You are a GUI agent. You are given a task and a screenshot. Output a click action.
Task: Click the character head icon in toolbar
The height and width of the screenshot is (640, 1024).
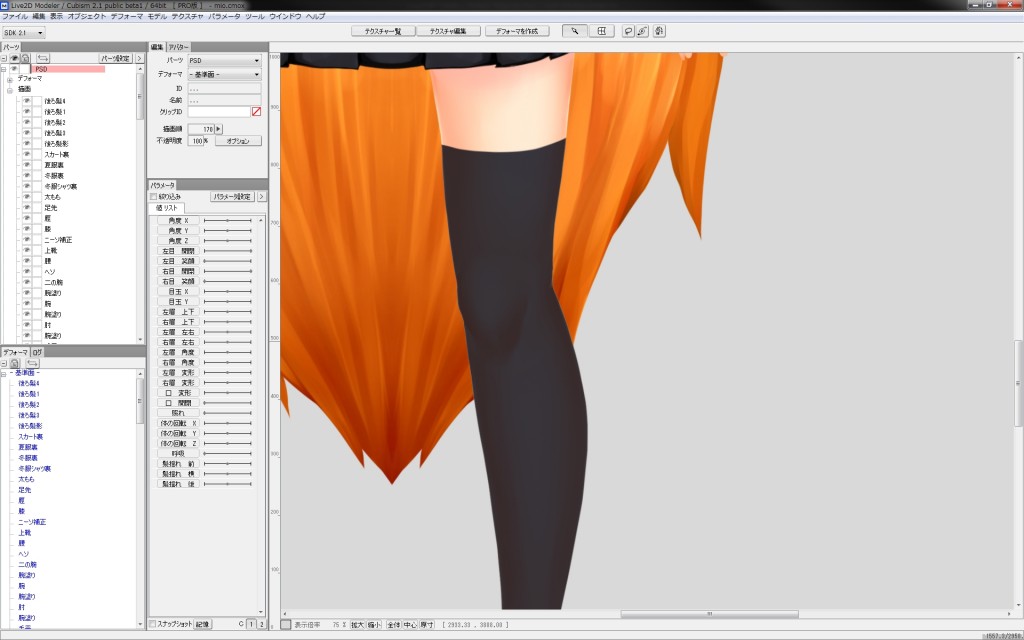pos(659,31)
